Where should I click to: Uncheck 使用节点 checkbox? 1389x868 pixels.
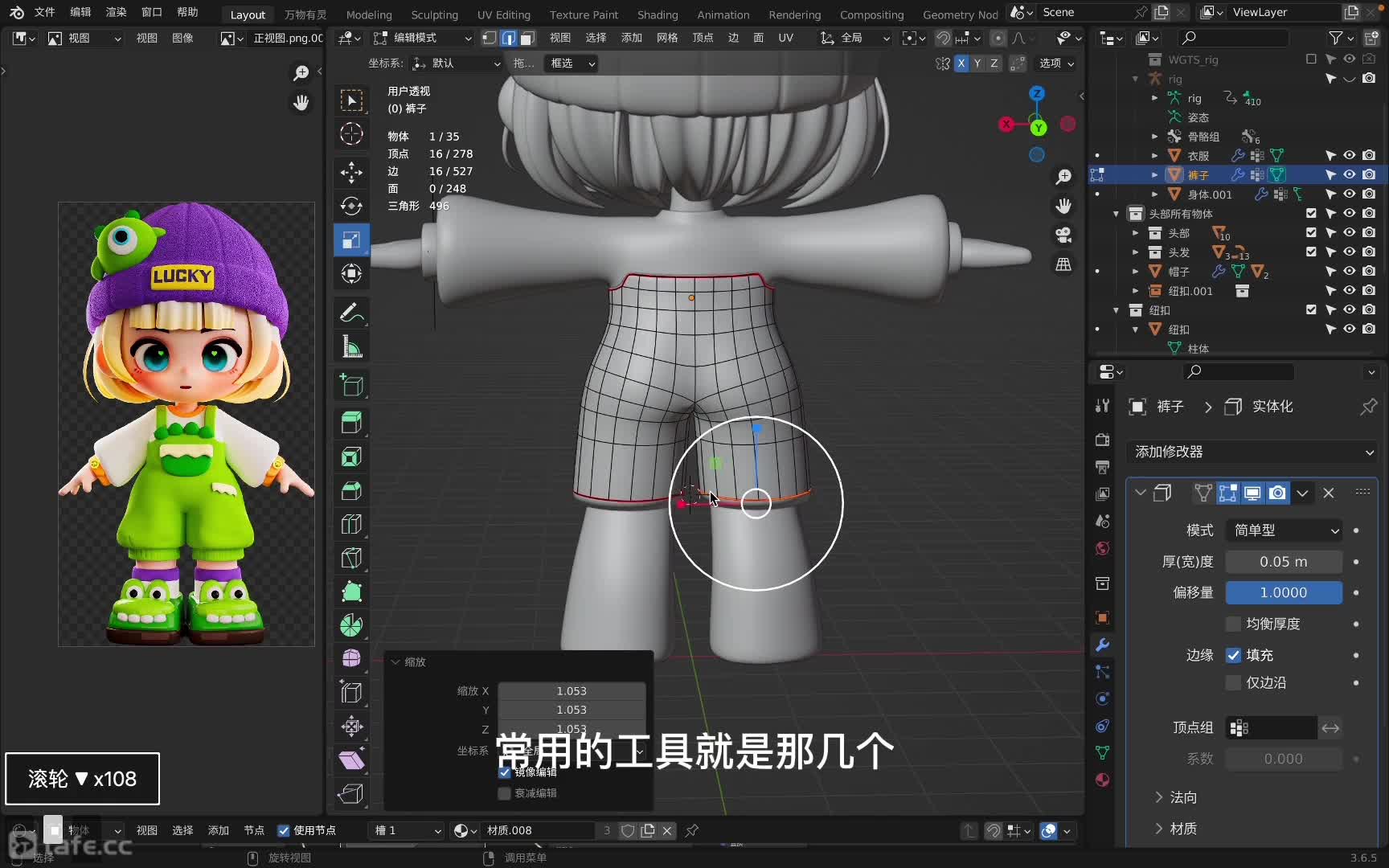coord(284,830)
